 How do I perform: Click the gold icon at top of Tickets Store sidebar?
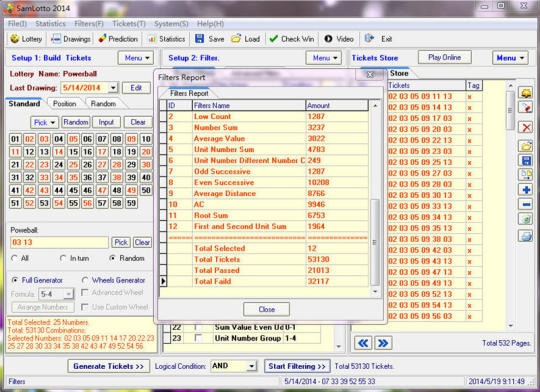(x=526, y=94)
